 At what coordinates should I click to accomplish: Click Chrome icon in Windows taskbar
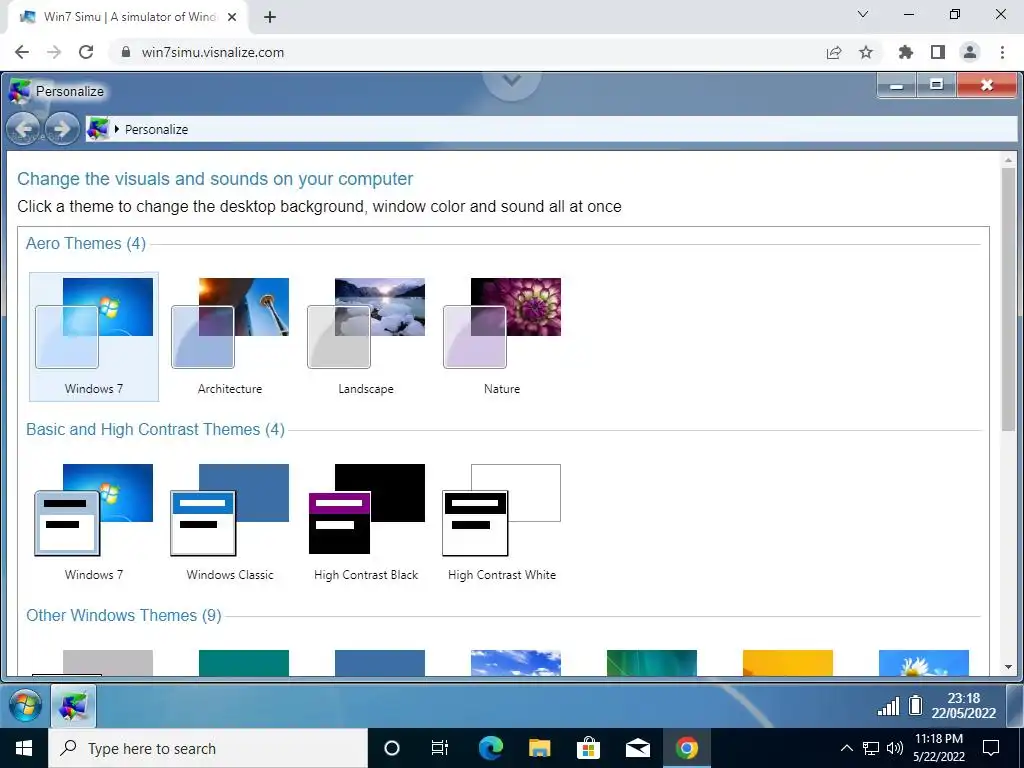click(x=686, y=748)
